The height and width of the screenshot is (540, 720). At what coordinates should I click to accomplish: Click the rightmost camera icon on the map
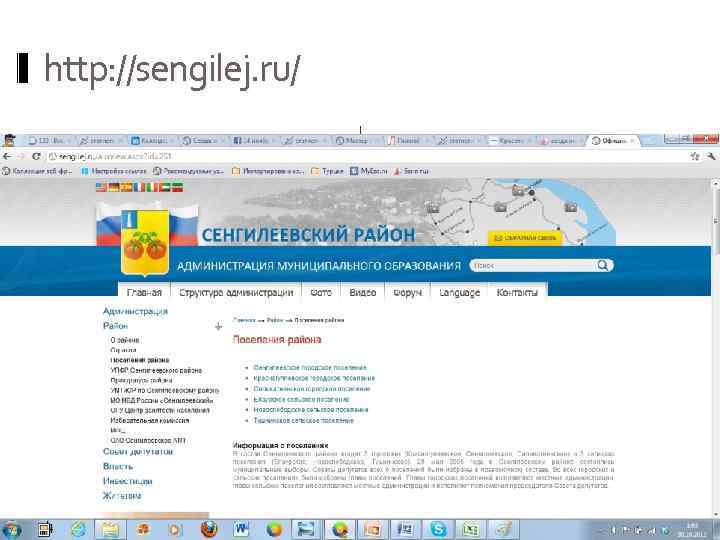pos(571,207)
